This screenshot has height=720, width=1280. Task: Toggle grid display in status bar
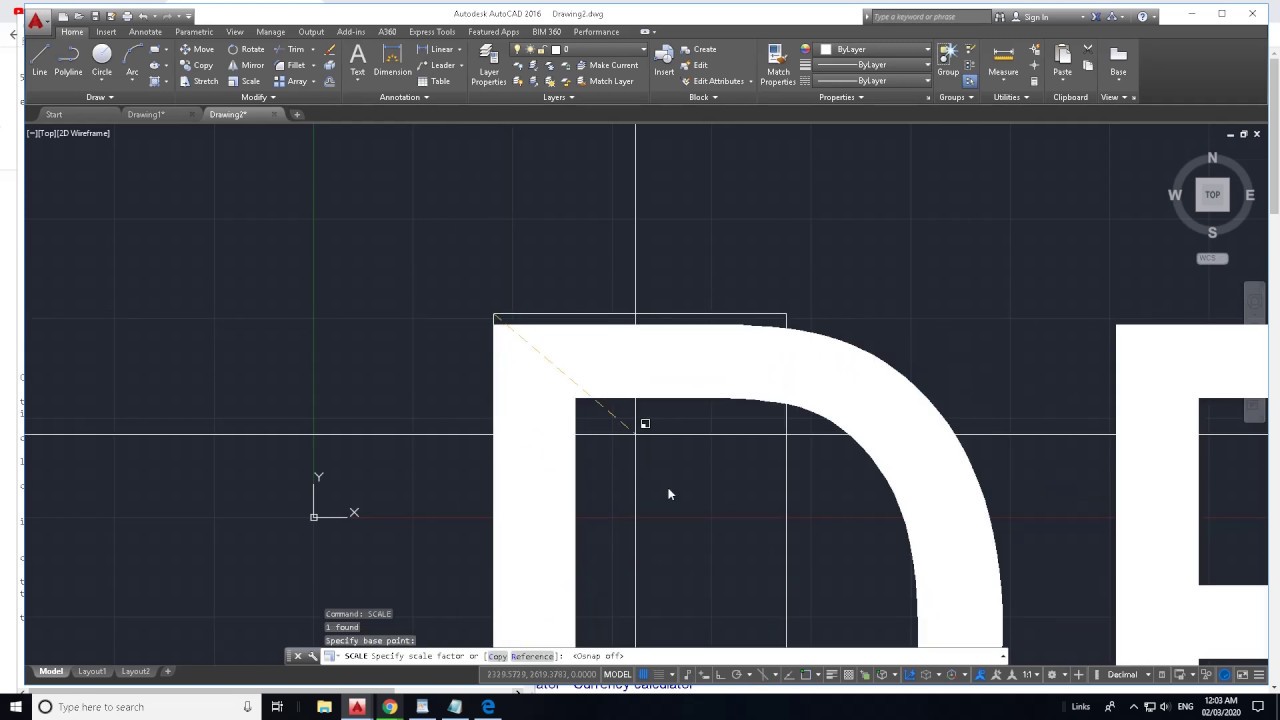pos(643,675)
